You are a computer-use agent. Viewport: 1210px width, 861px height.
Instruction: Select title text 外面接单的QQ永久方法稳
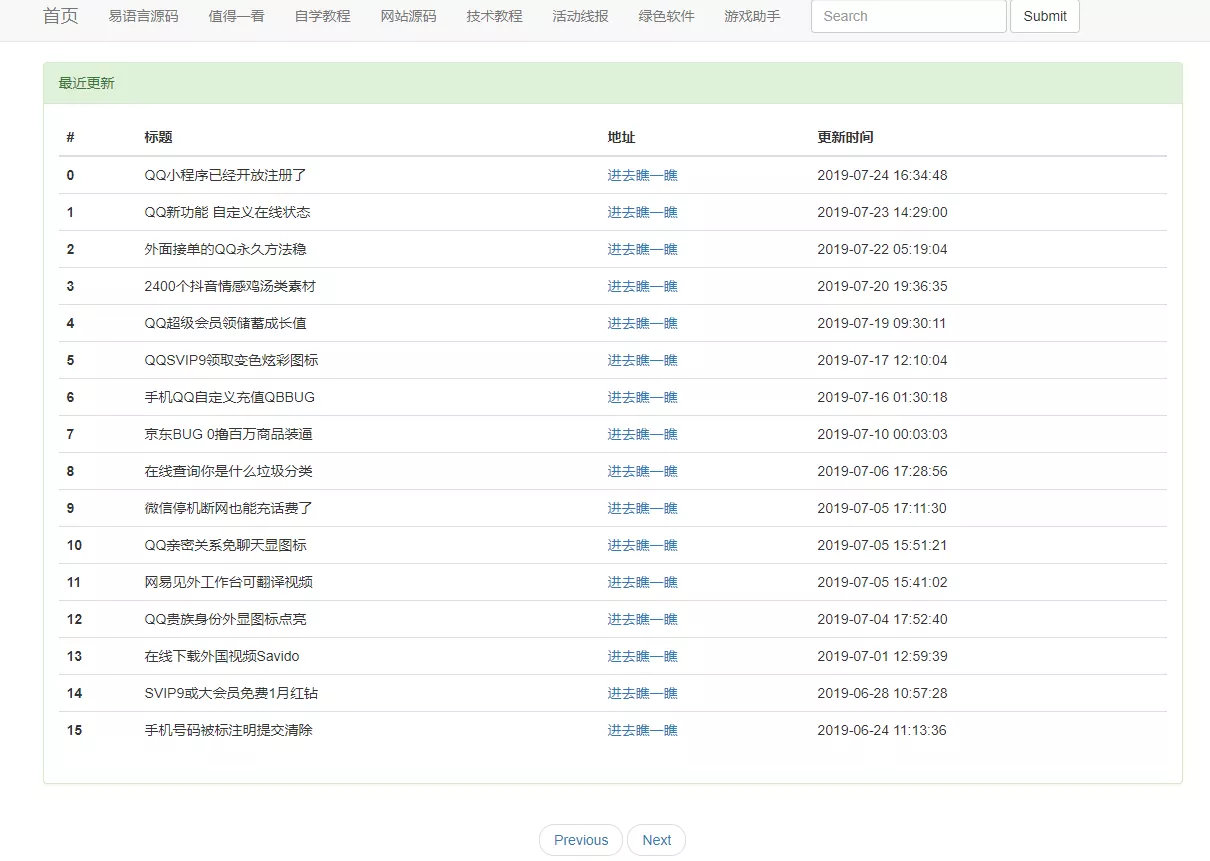pyautogui.click(x=225, y=249)
